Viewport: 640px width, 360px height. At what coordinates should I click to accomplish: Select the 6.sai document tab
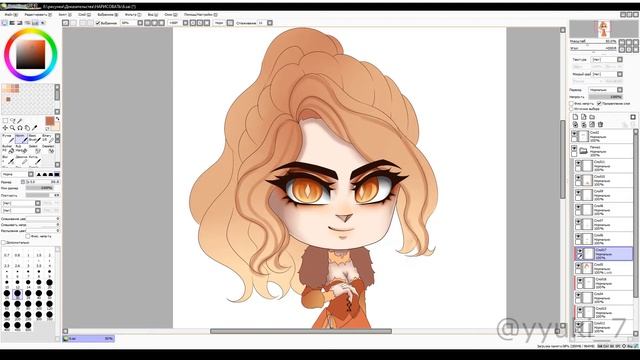click(88, 339)
